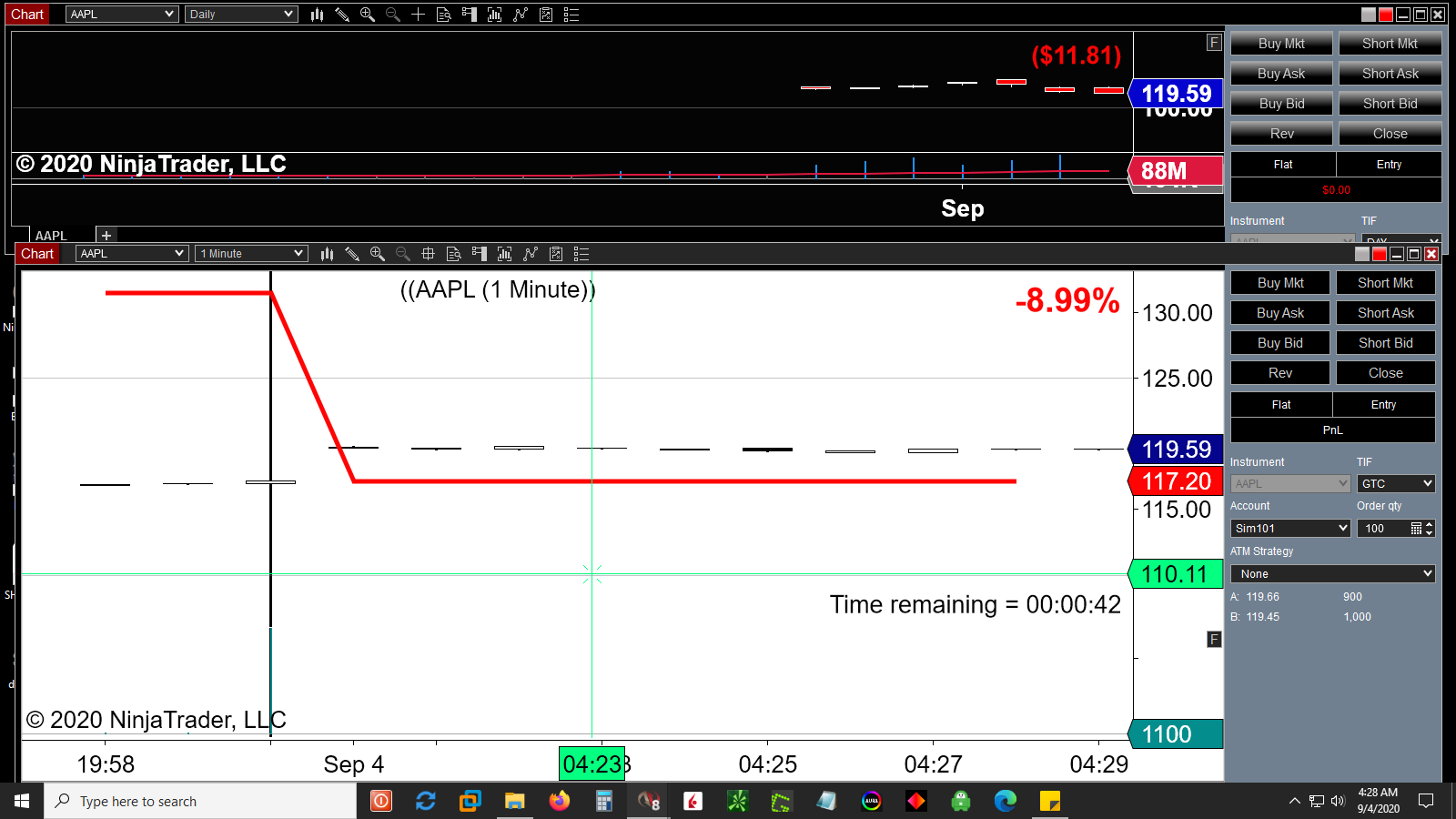The width and height of the screenshot is (1456, 819).
Task: Expand the GTC time-in-force dropdown
Action: coord(1396,484)
